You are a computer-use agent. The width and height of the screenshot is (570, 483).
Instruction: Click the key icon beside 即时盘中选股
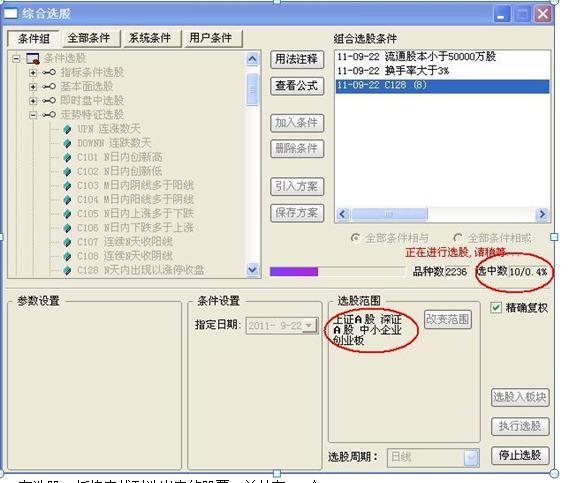(x=49, y=101)
